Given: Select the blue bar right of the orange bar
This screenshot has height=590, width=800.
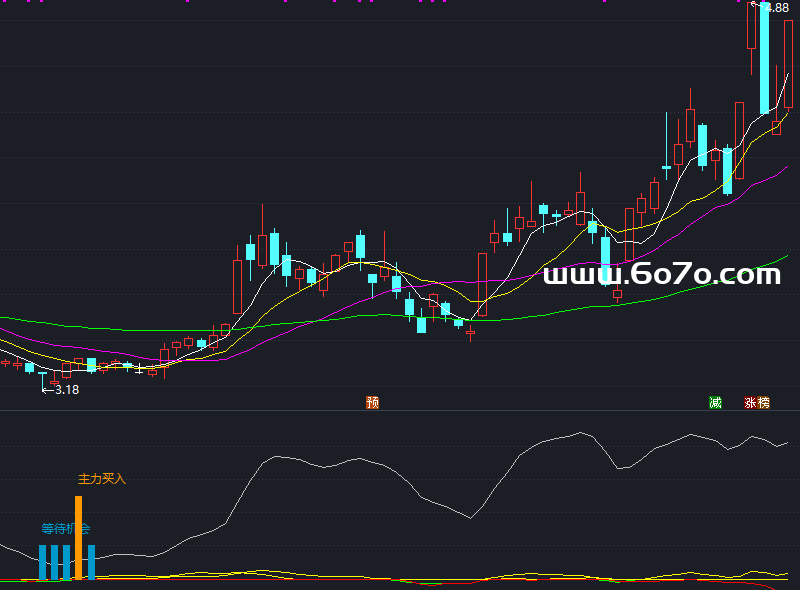Looking at the screenshot, I should tap(91, 562).
